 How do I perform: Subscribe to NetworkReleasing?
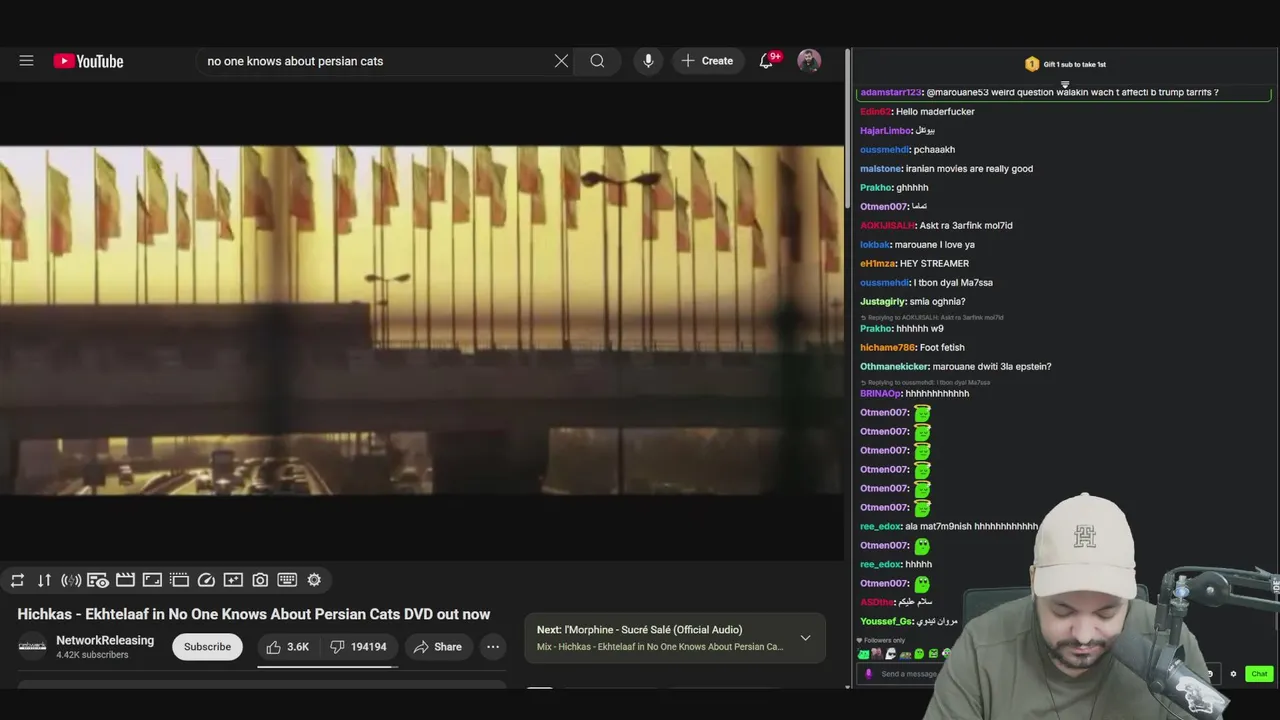[x=207, y=647]
